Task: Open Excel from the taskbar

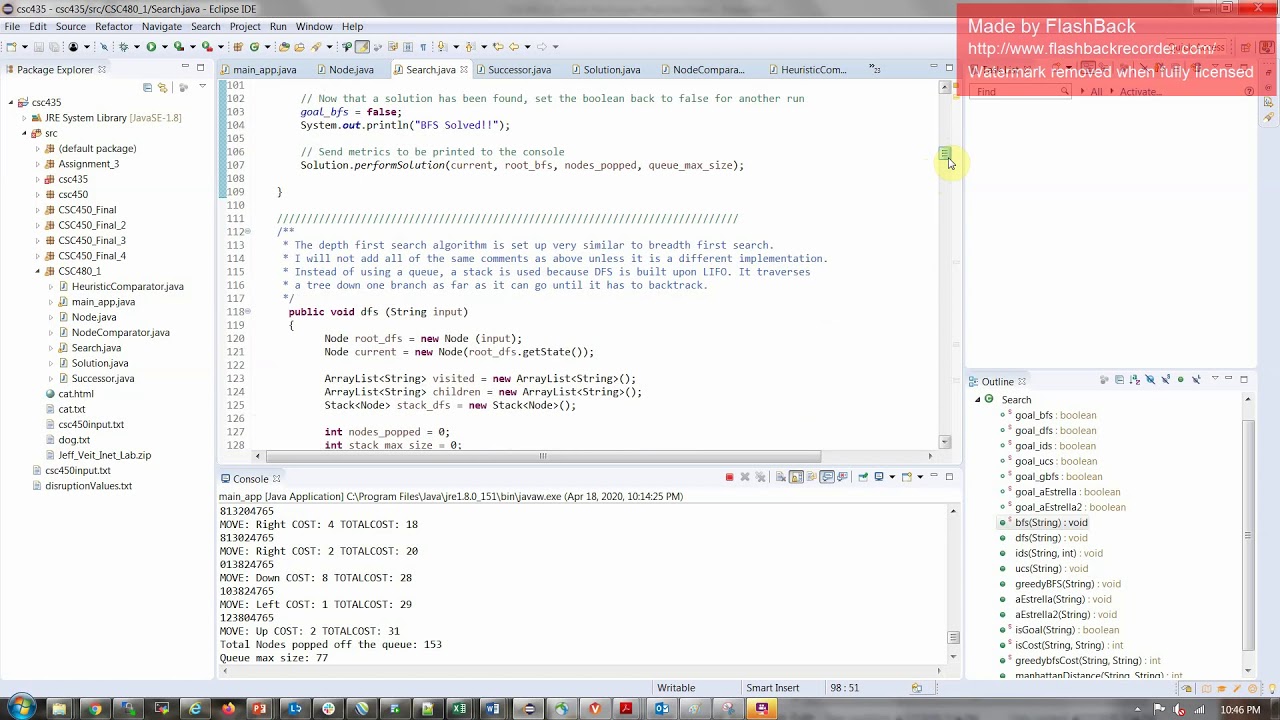Action: point(459,709)
